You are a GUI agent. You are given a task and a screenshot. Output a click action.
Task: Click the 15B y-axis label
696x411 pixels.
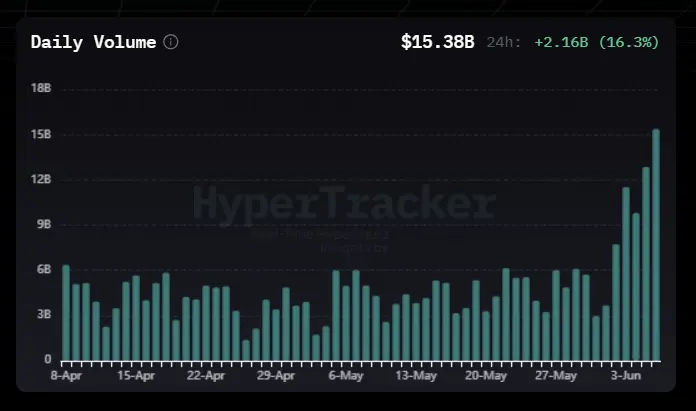[41, 134]
